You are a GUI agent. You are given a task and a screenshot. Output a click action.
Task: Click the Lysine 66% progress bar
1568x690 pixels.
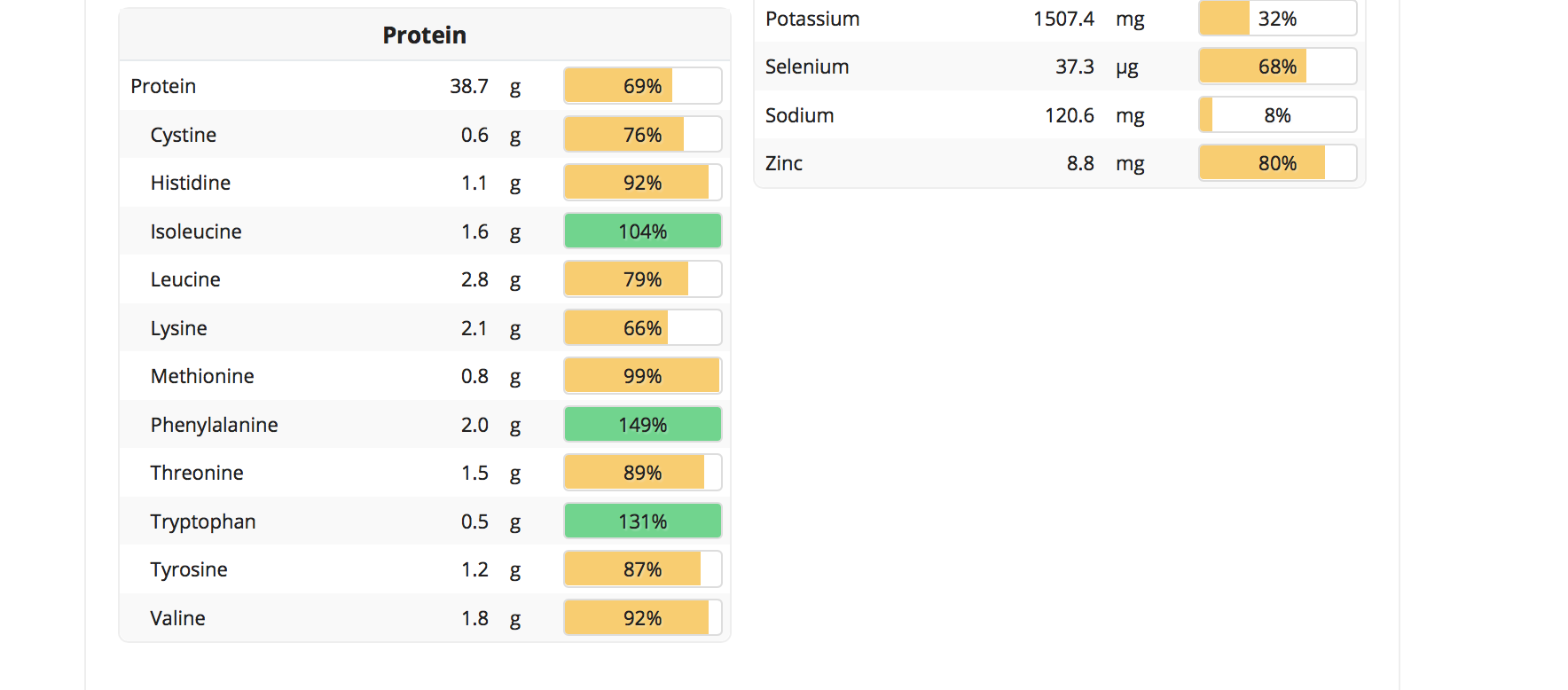pyautogui.click(x=642, y=328)
